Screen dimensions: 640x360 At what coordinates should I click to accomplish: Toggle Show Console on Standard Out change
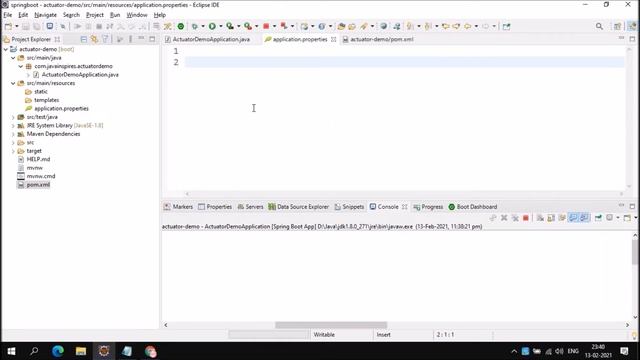tap(573, 218)
